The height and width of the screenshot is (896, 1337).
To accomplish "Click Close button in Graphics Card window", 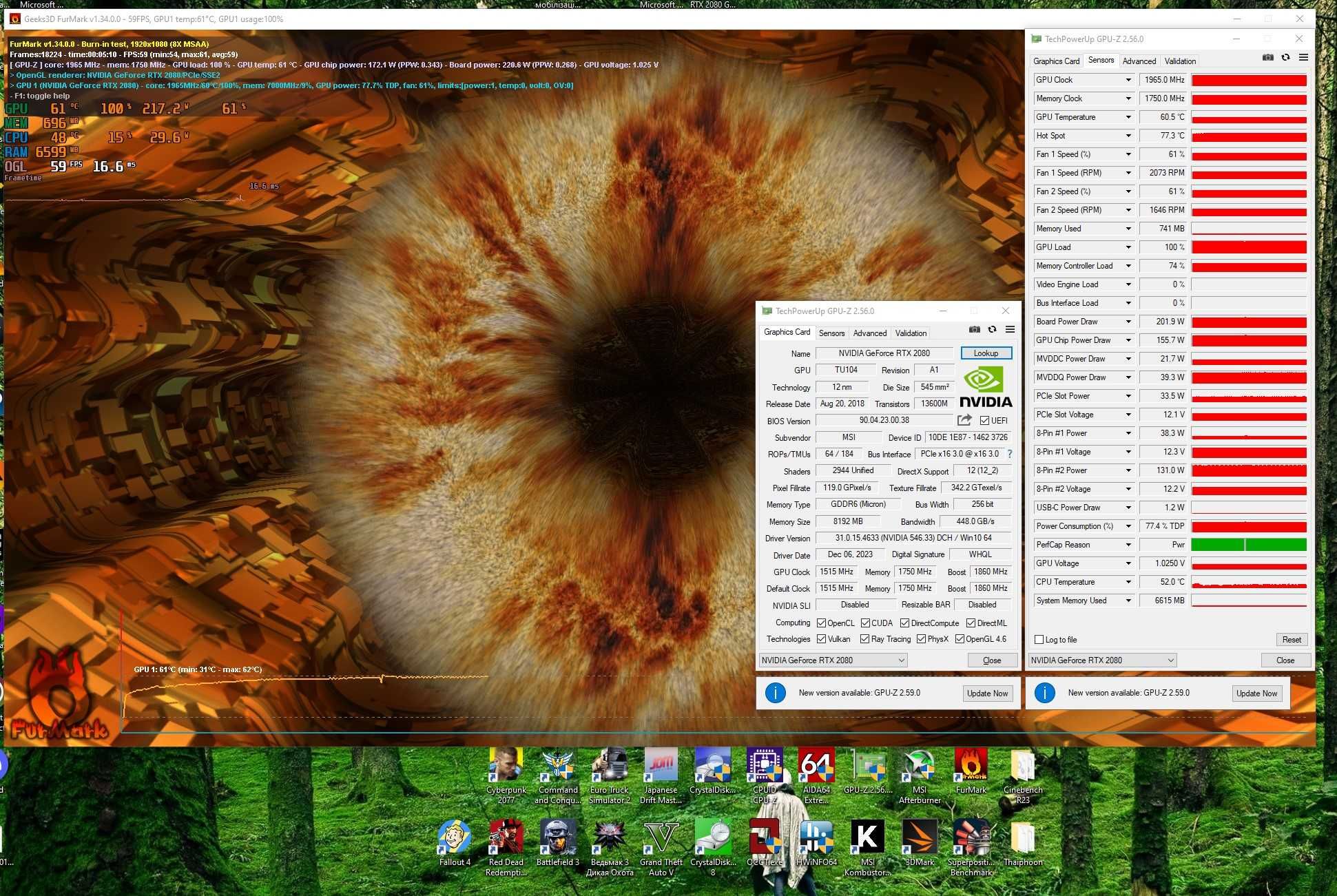I will tap(992, 660).
